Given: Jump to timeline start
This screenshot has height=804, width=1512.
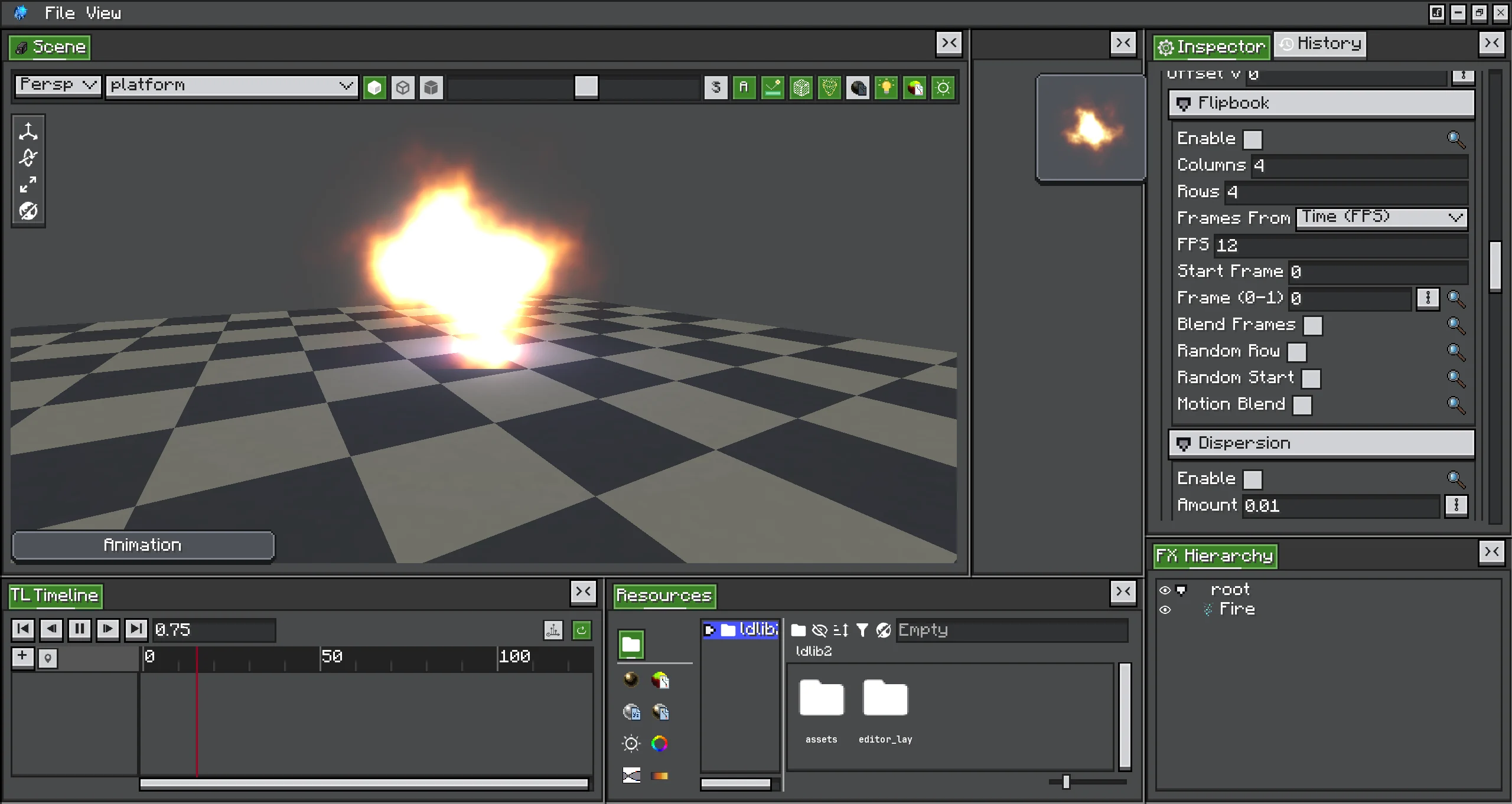Looking at the screenshot, I should 23,629.
